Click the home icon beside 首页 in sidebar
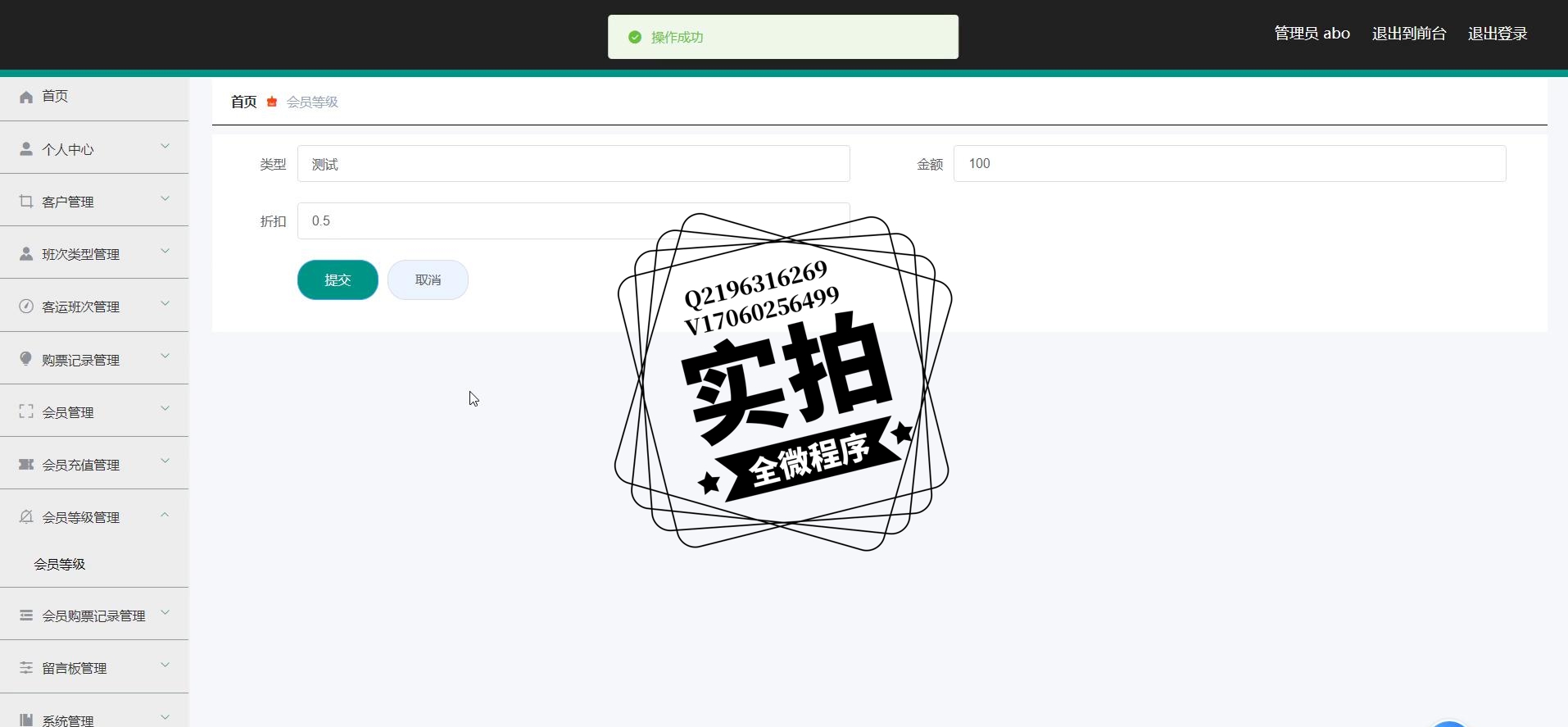This screenshot has width=1568, height=727. coord(26,97)
